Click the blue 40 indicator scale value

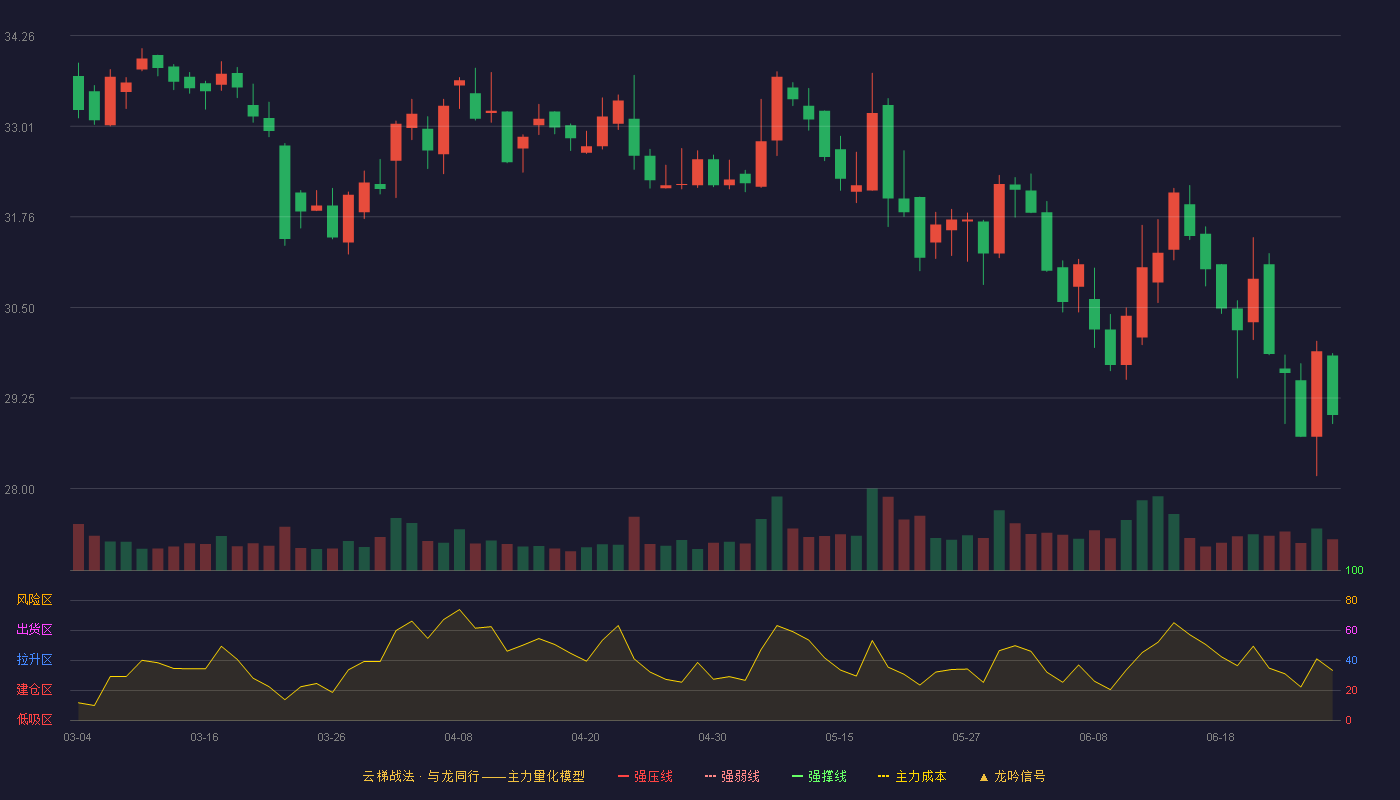(1351, 661)
